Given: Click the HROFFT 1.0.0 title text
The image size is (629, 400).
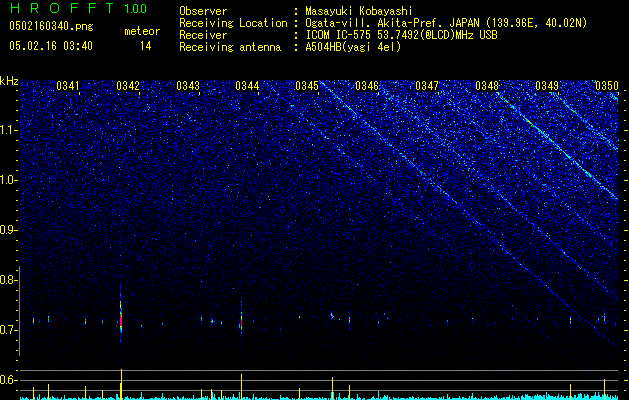Looking at the screenshot, I should point(78,8).
